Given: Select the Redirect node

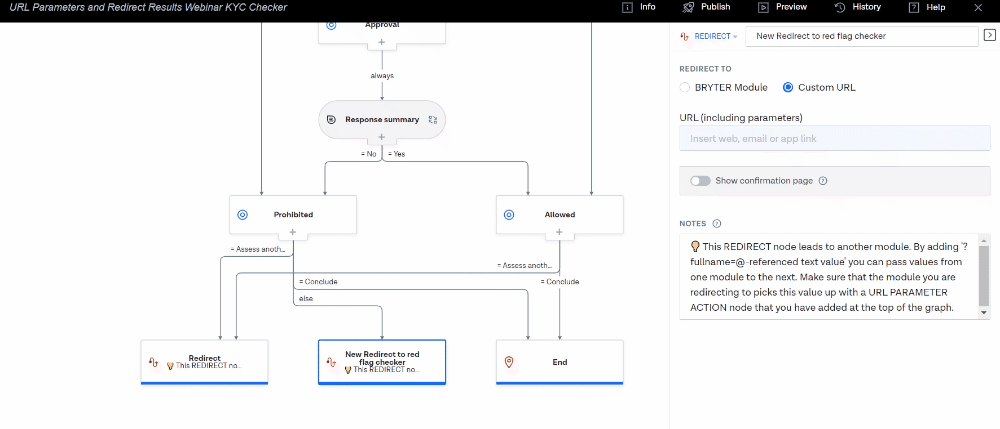Looking at the screenshot, I should [204, 362].
